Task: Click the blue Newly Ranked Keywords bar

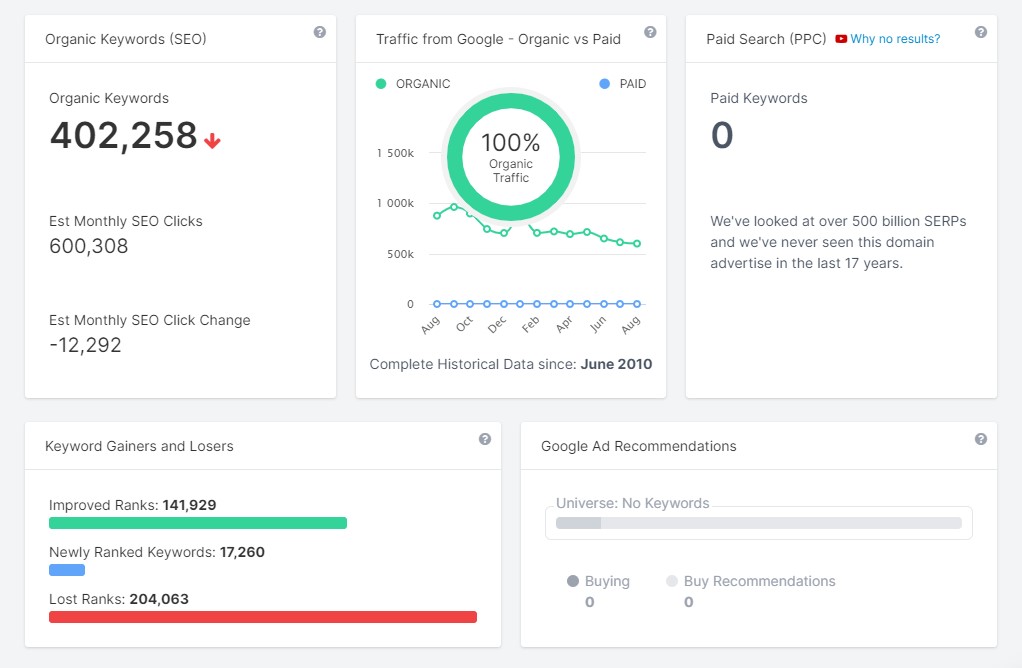Action: coord(66,570)
